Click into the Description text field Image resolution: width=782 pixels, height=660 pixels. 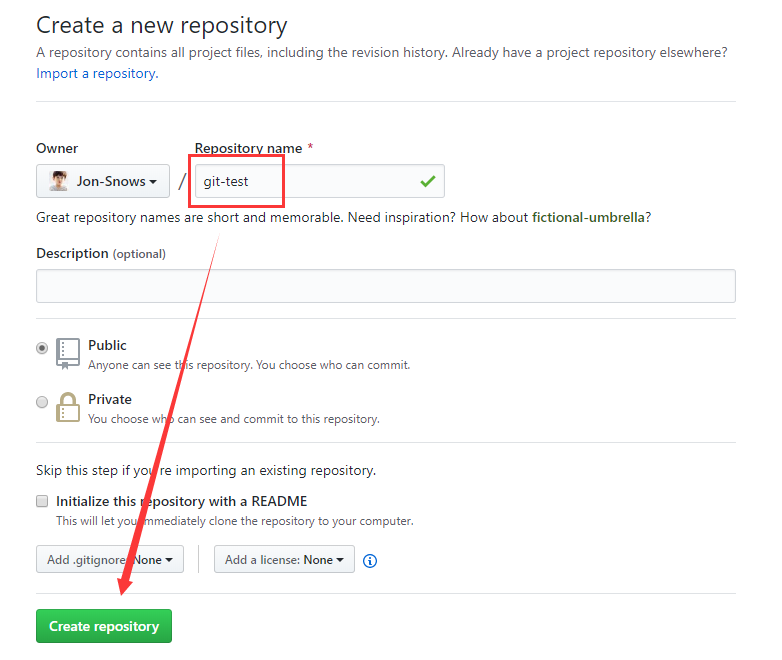tap(385, 286)
